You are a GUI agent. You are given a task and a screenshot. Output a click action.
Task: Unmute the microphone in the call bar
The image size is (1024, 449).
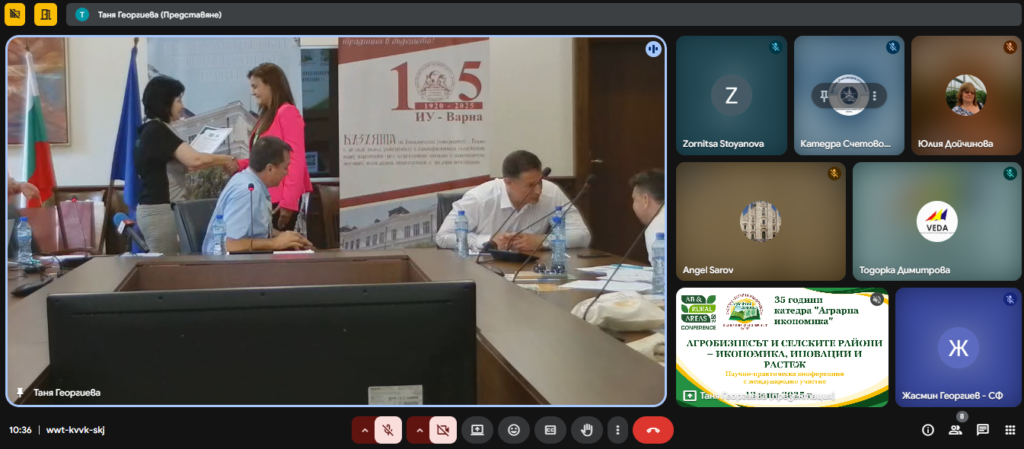388,430
